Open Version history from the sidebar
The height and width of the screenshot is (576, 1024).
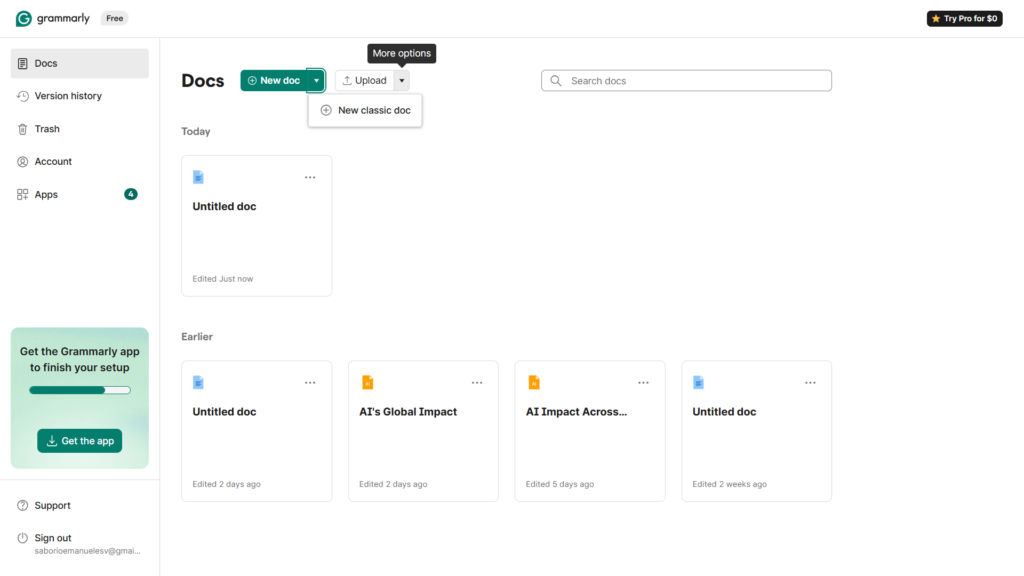pyautogui.click(x=80, y=96)
